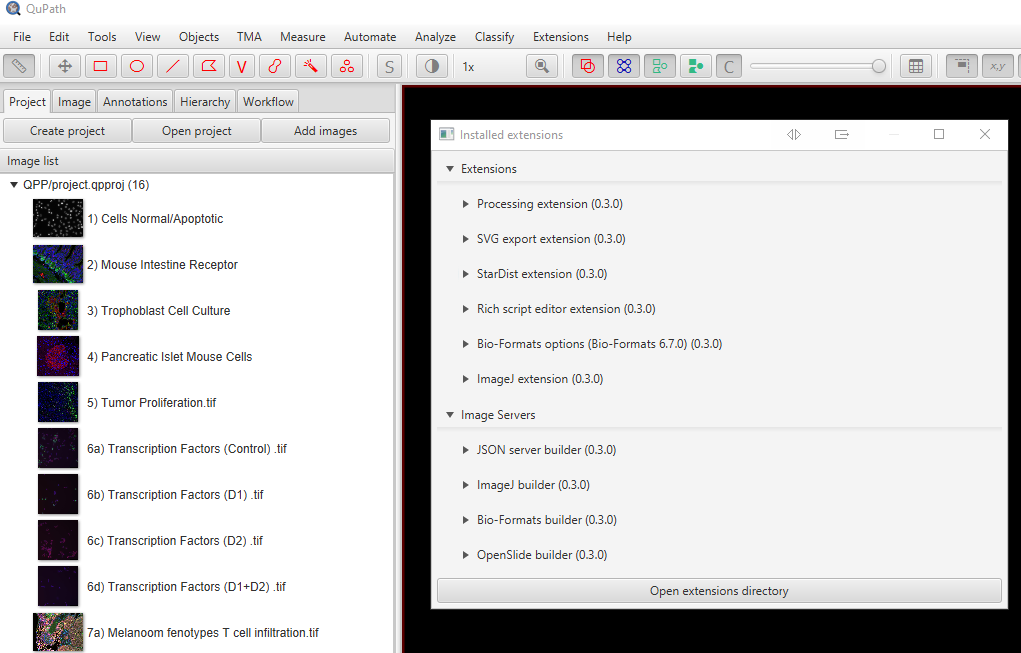
Task: Collapse the Image Servers section
Action: tap(449, 415)
